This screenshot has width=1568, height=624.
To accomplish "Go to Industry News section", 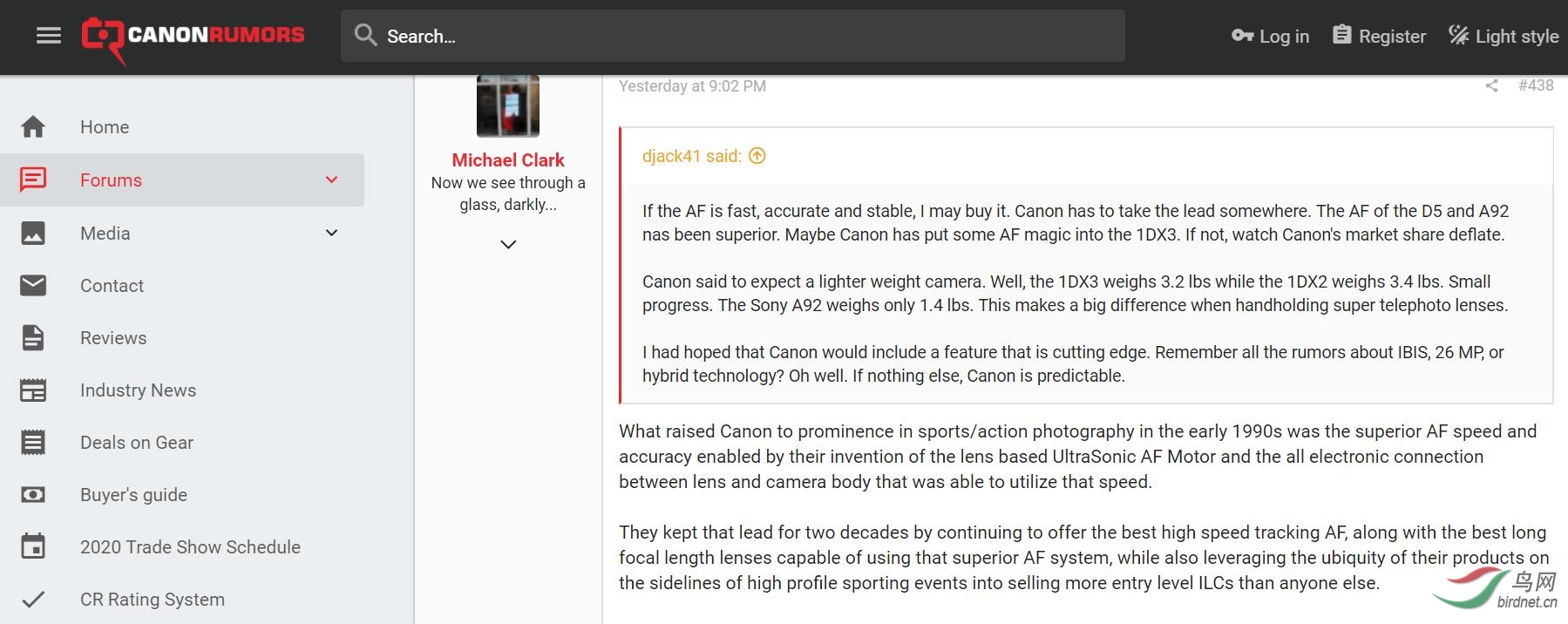I will 138,390.
